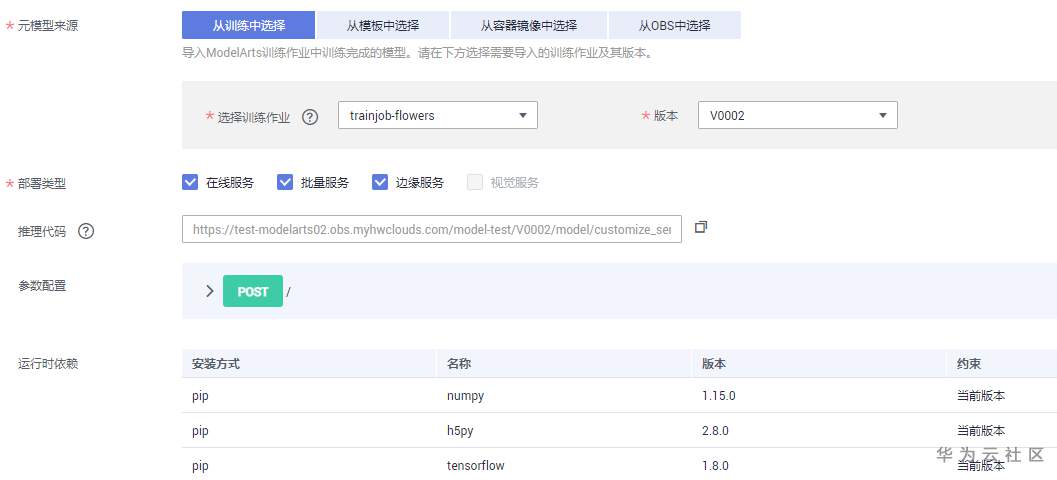Click the inference code URL input field
The width and height of the screenshot is (1057, 480).
pyautogui.click(x=431, y=229)
